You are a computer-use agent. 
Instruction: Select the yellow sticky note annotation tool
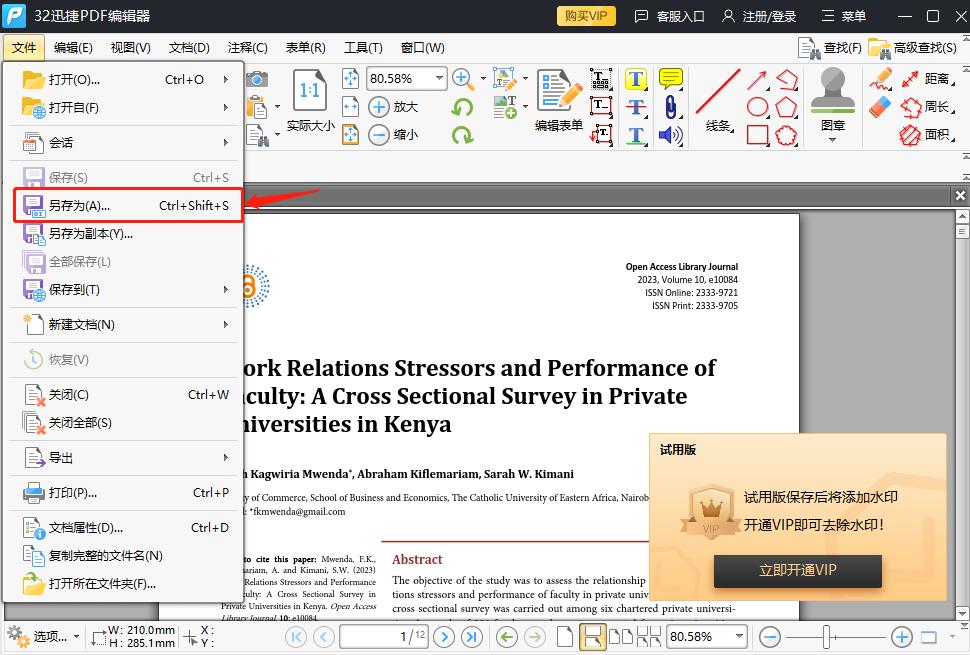pos(670,79)
